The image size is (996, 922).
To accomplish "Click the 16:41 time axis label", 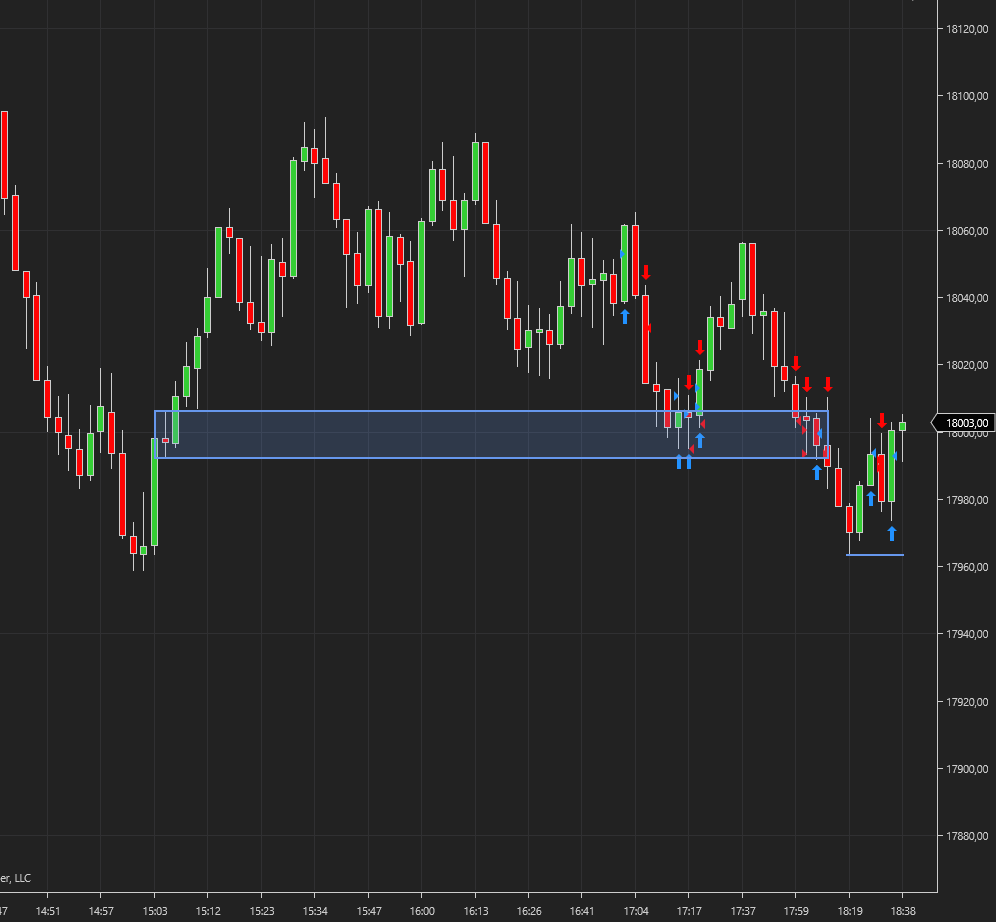I will pos(582,911).
